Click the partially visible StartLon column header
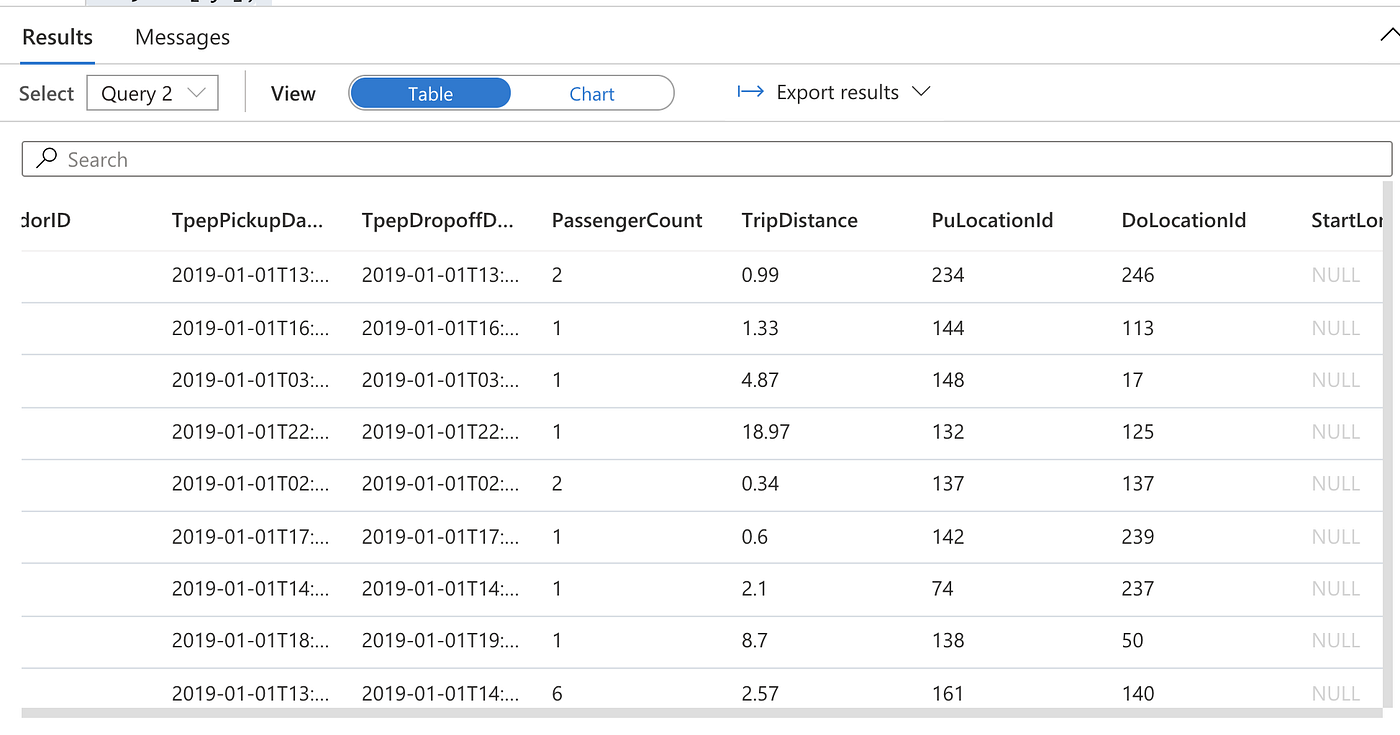The height and width of the screenshot is (735, 1400). (1347, 221)
